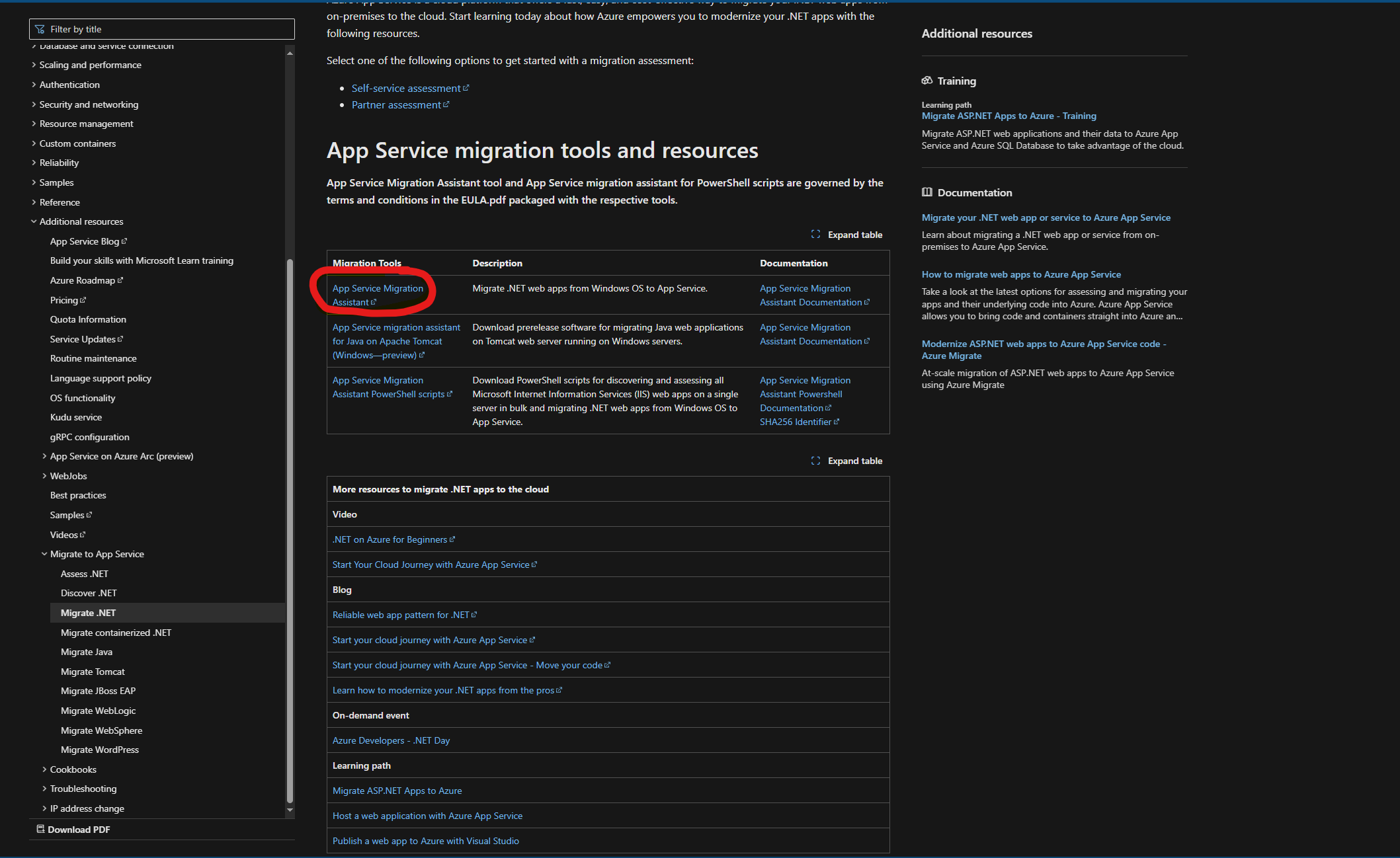Click the Download PDF icon
Image resolution: width=1400 pixels, height=858 pixels.
click(x=40, y=829)
